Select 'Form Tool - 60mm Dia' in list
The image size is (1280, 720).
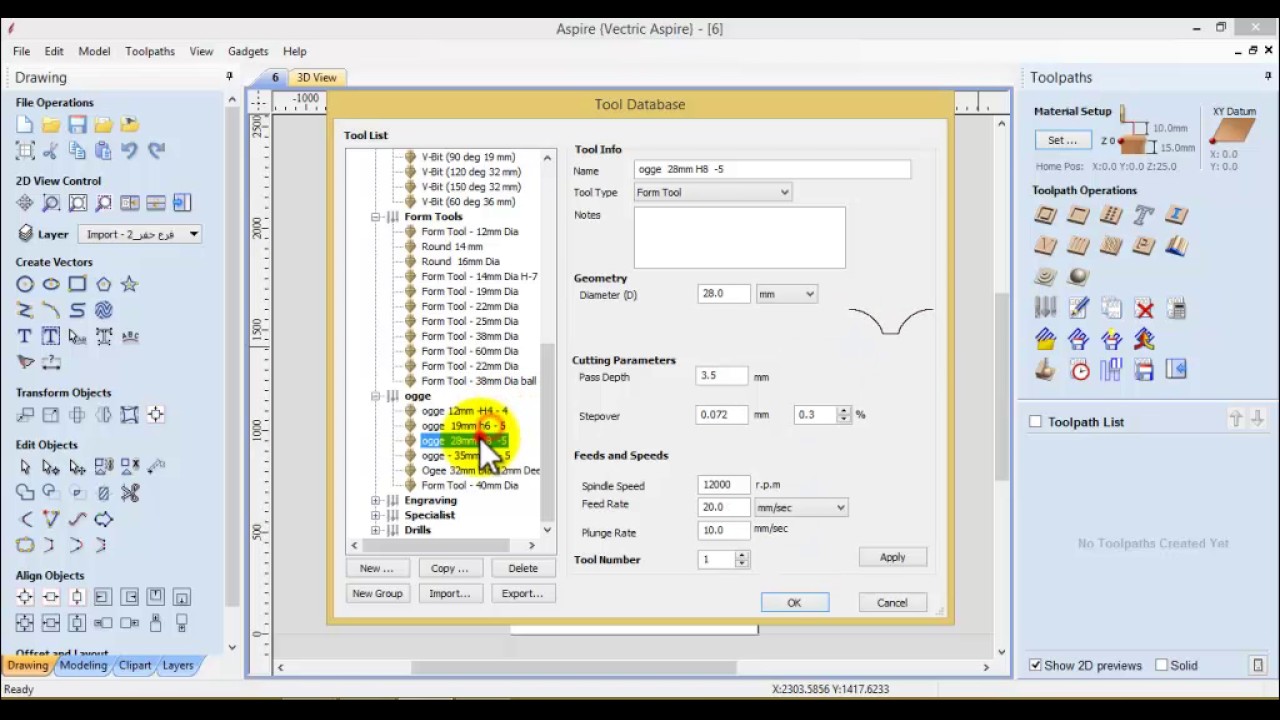(x=470, y=351)
